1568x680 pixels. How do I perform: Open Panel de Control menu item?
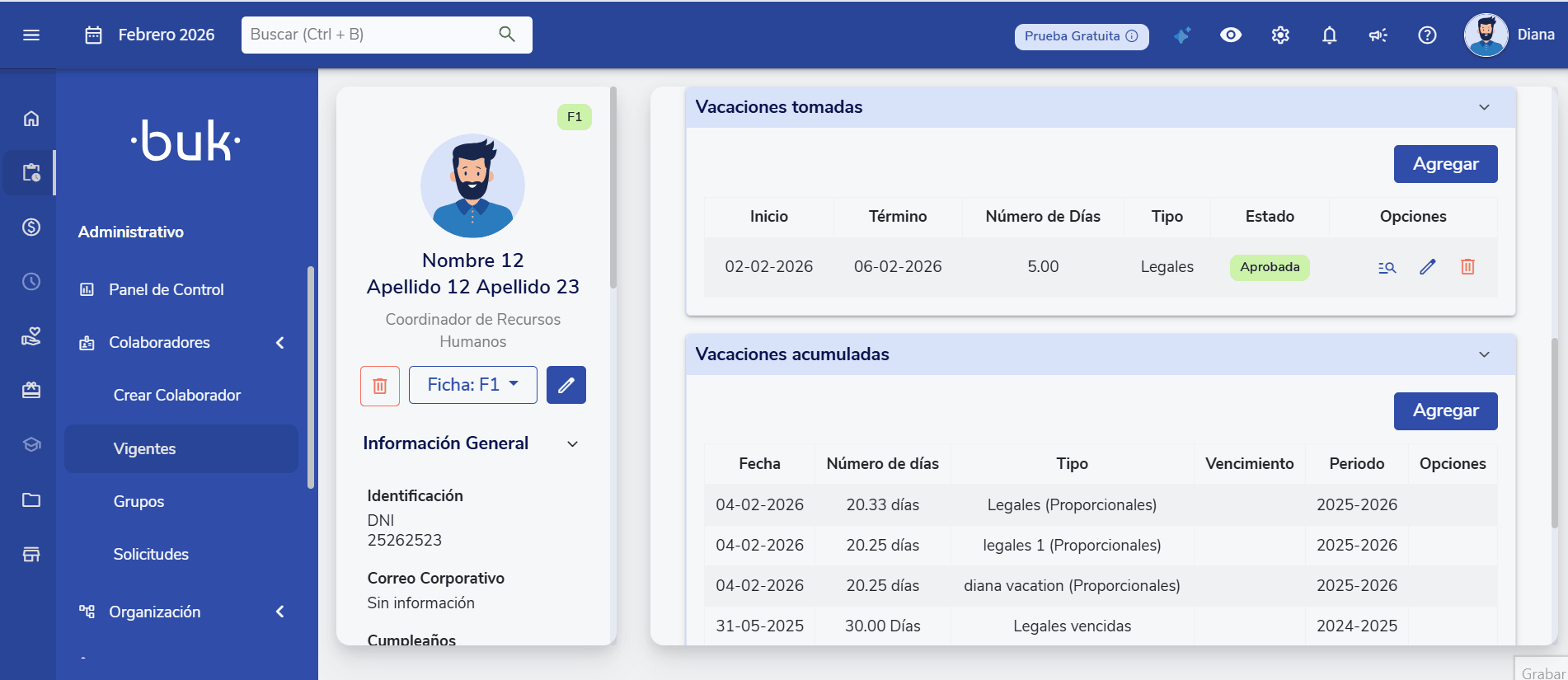(166, 289)
